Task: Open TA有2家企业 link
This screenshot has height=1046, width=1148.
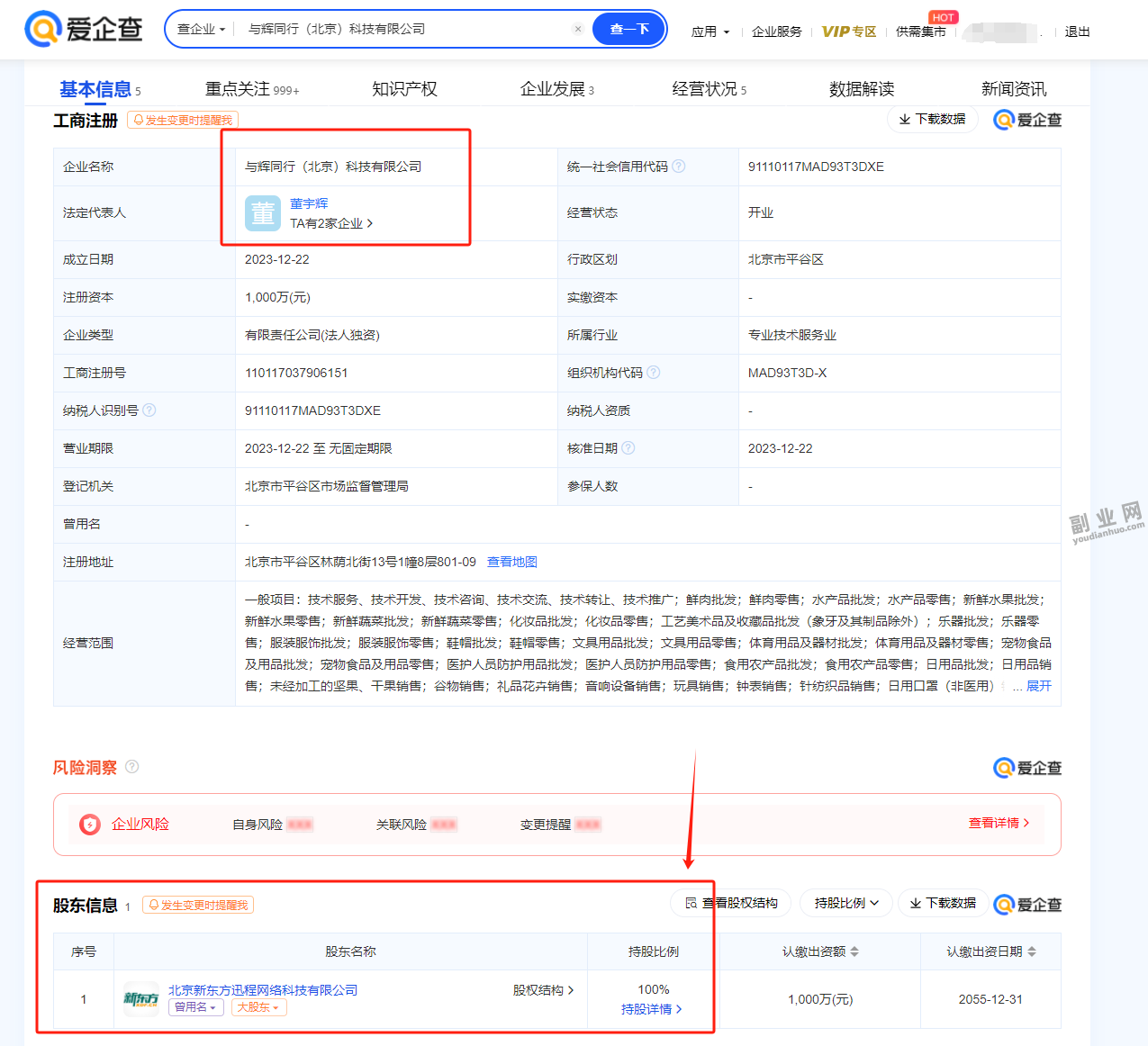Action: click(x=331, y=223)
